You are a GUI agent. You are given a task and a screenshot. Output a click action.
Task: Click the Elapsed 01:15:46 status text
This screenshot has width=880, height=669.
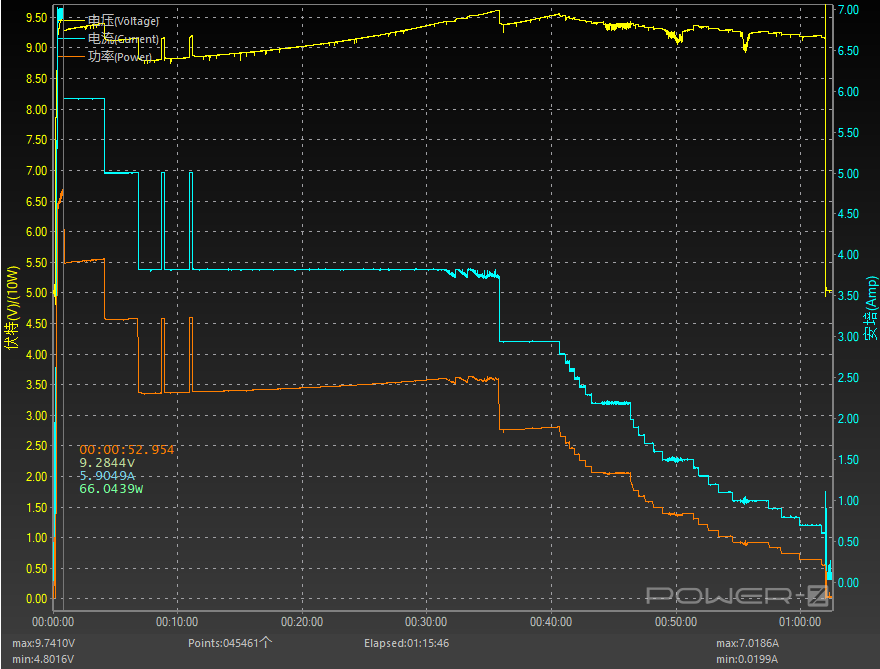[x=405, y=643]
